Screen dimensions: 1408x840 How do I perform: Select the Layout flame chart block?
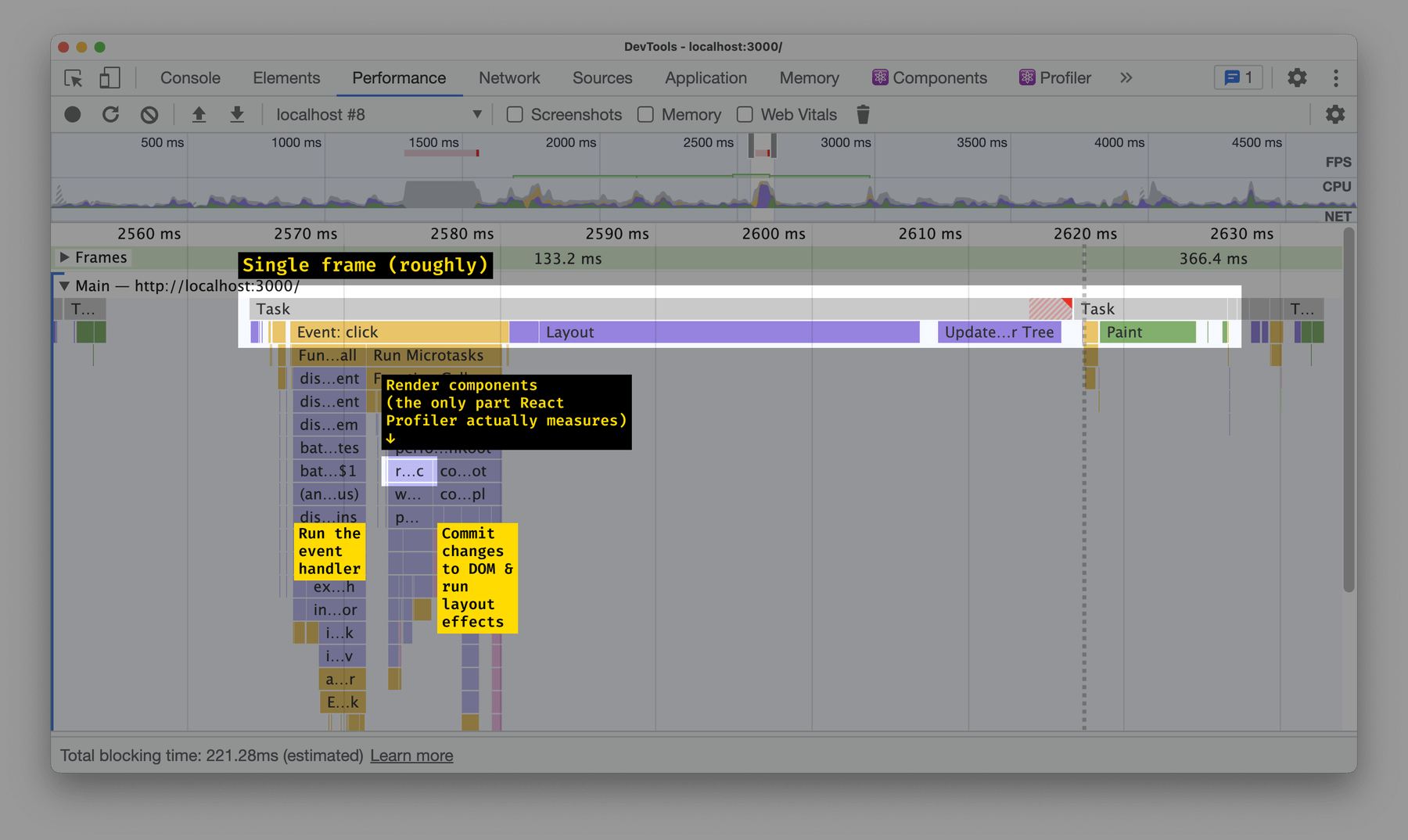pyautogui.click(x=729, y=332)
